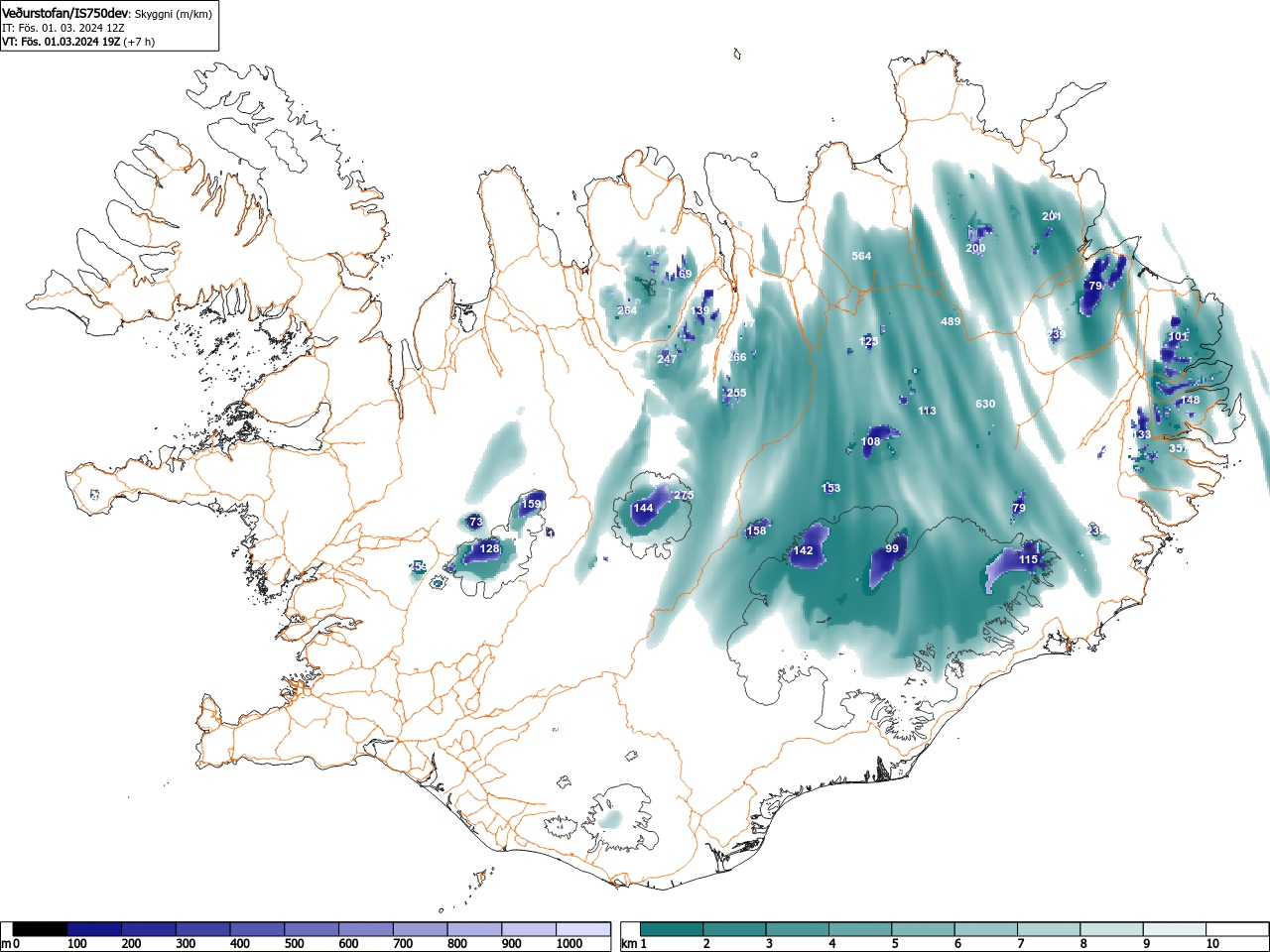The width and height of the screenshot is (1270, 952).
Task: Click the '4' tick label on km legend
Action: [x=831, y=944]
